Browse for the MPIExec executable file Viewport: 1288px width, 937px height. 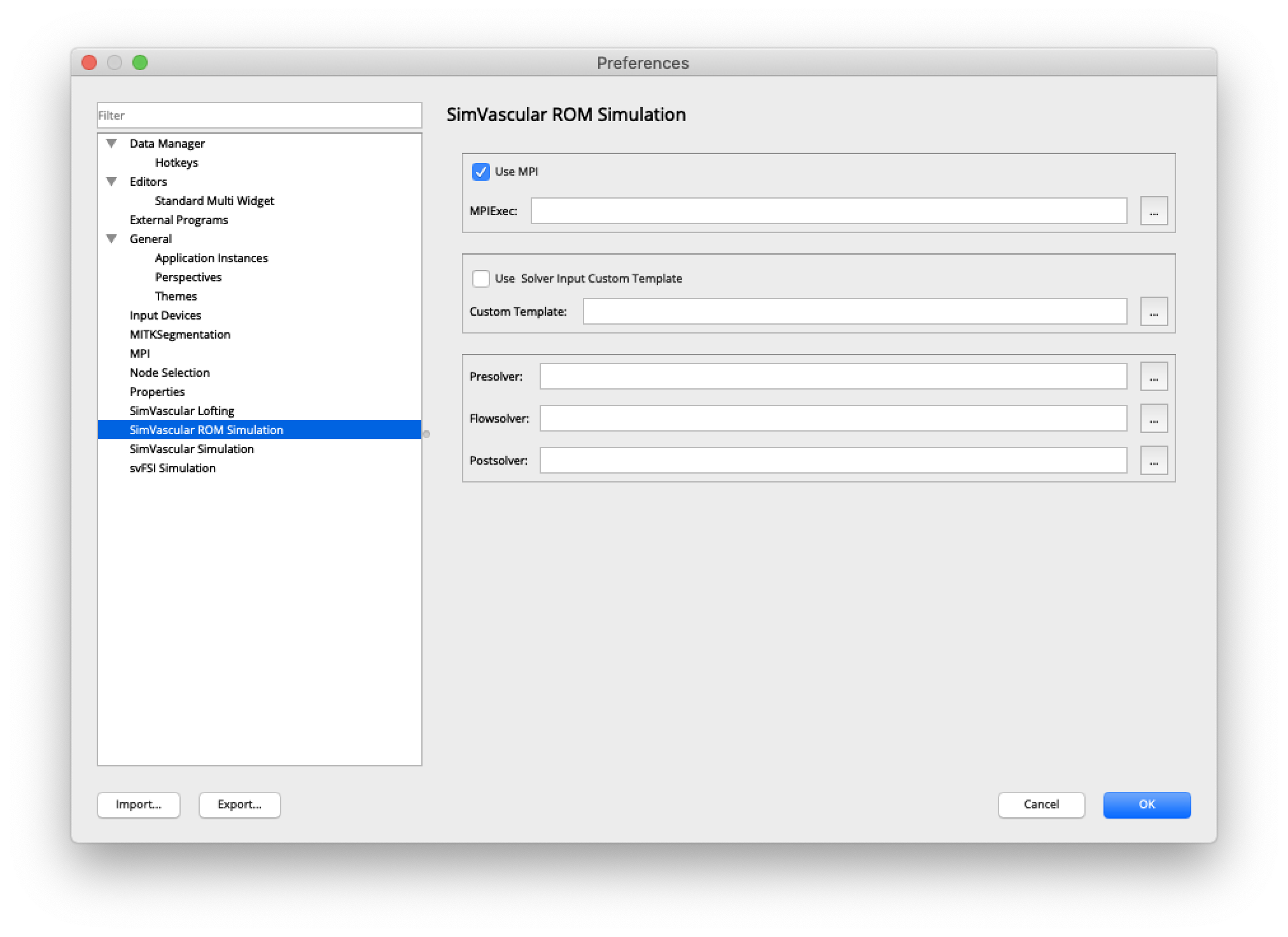[x=1153, y=210]
